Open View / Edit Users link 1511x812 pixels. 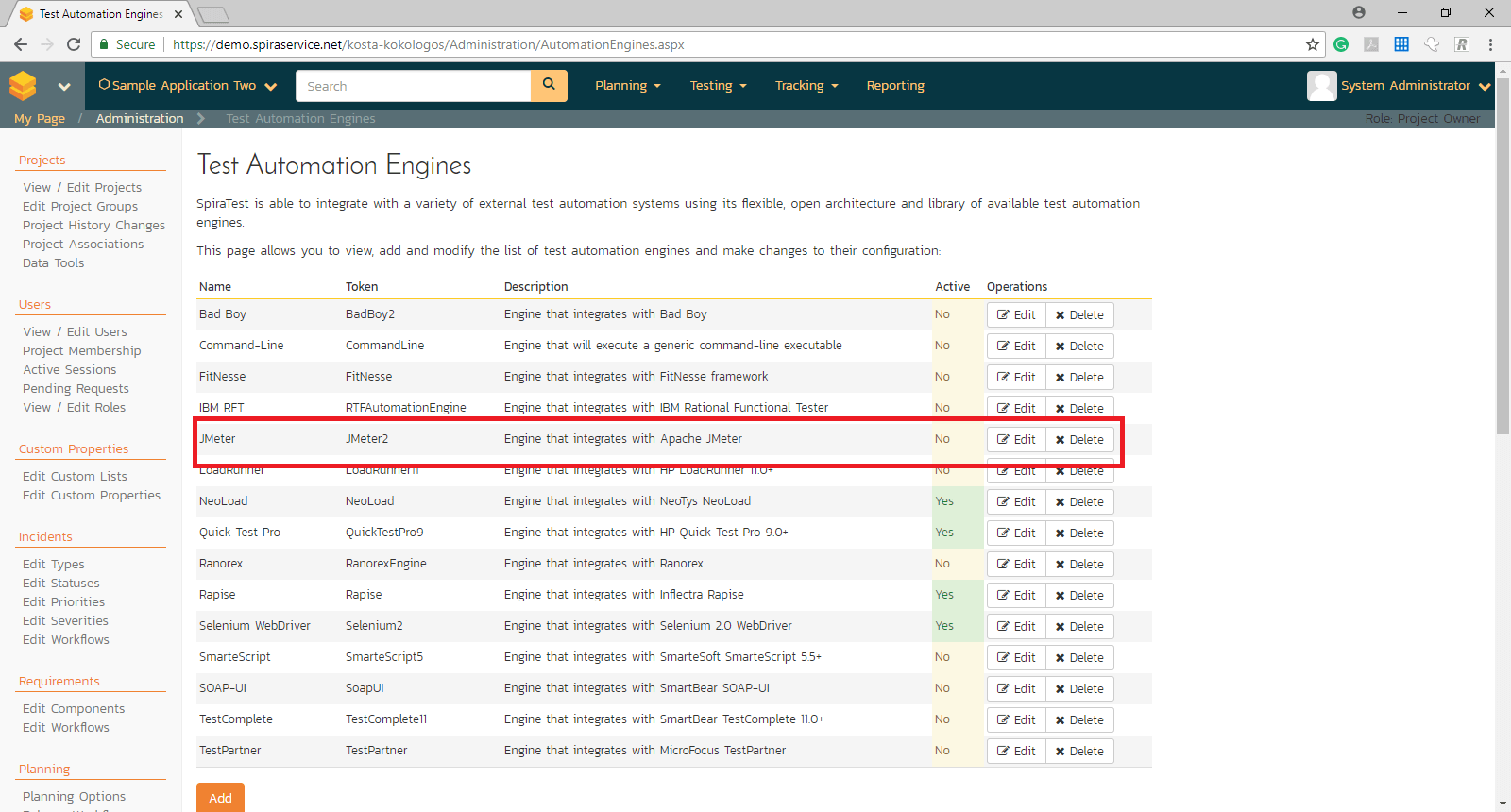click(75, 332)
